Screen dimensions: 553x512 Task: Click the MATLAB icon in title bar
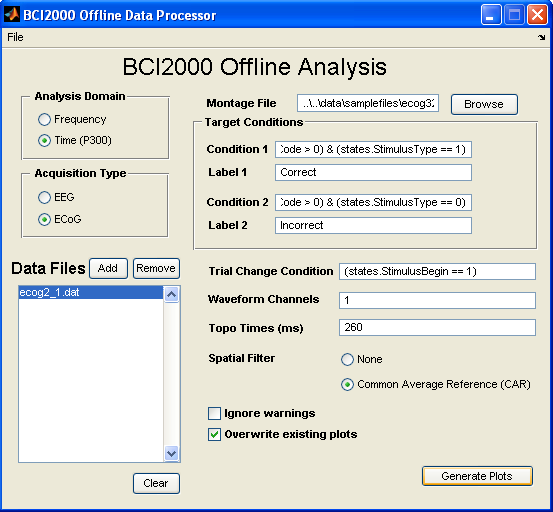pyautogui.click(x=12, y=14)
